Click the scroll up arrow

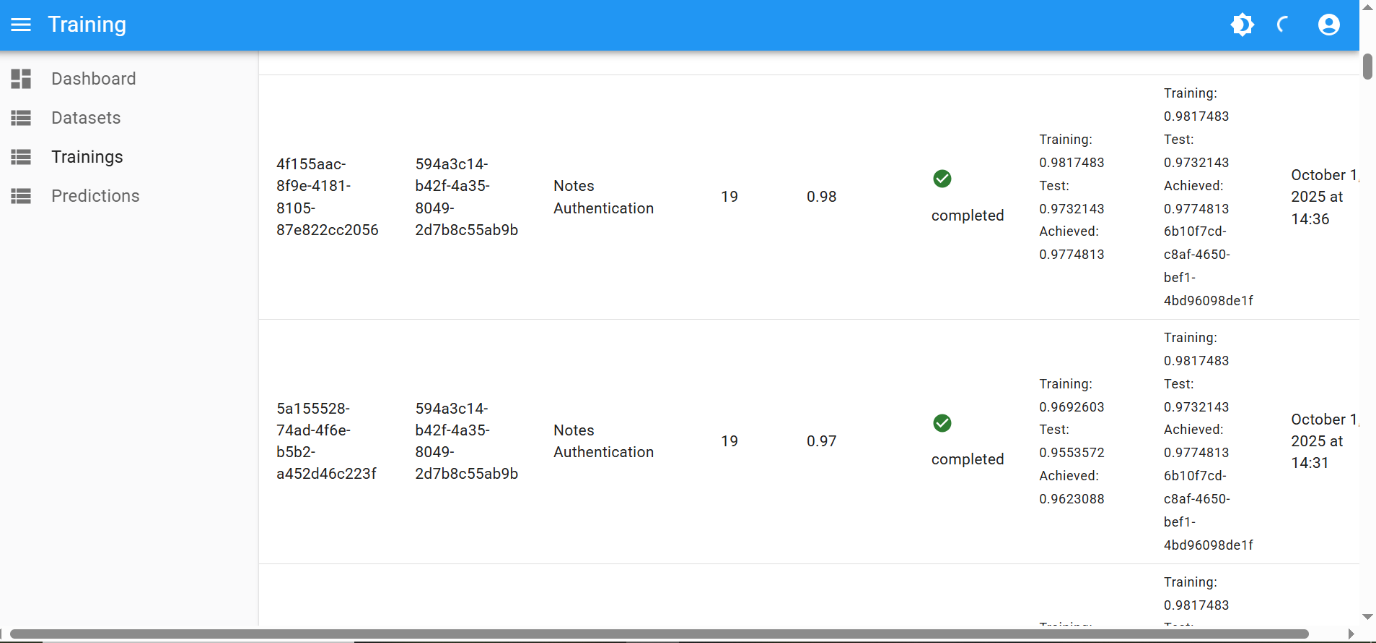pos(1367,6)
